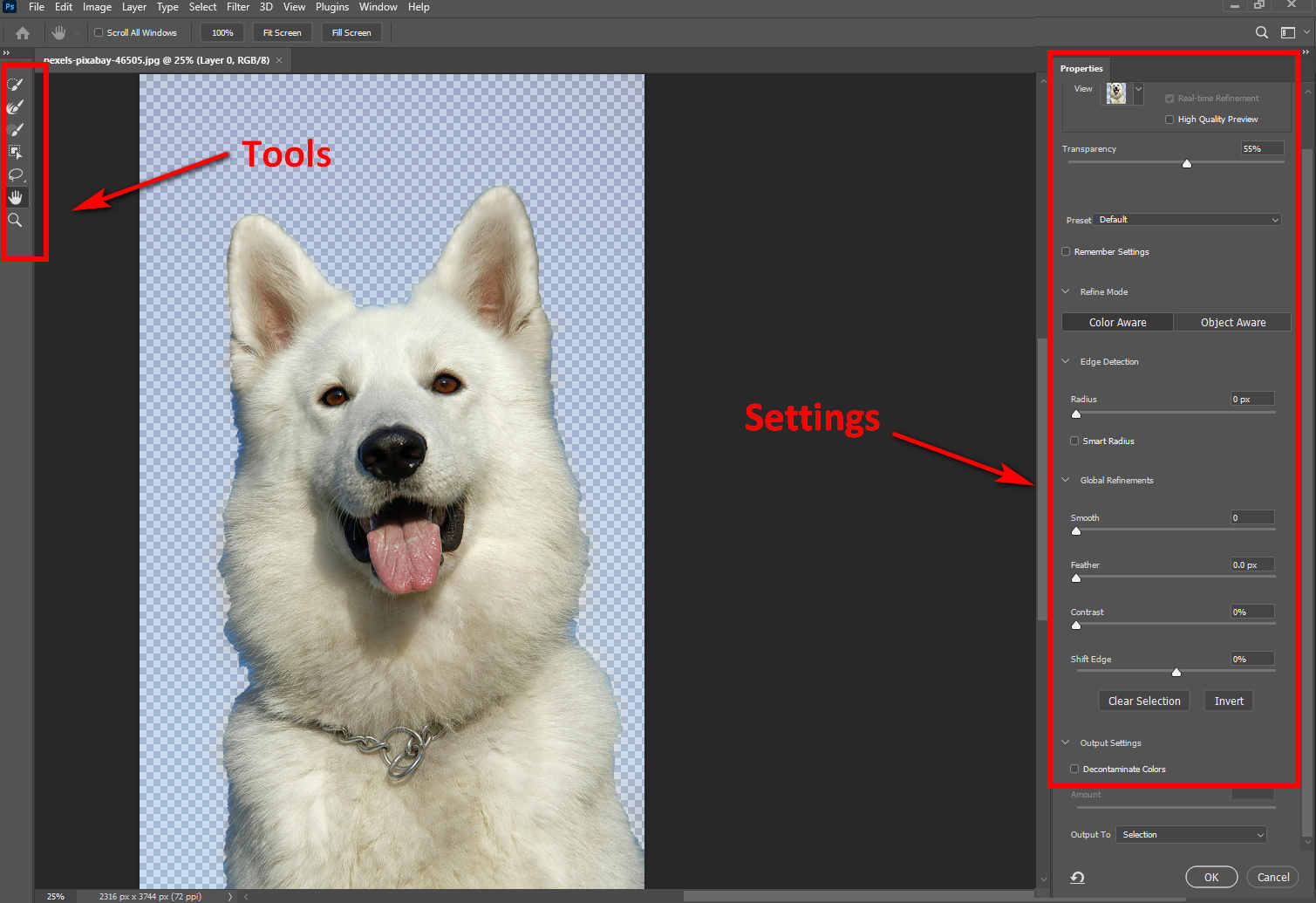Screen dimensions: 1316x903
Task: Click the 100% zoom button
Action: pos(222,32)
